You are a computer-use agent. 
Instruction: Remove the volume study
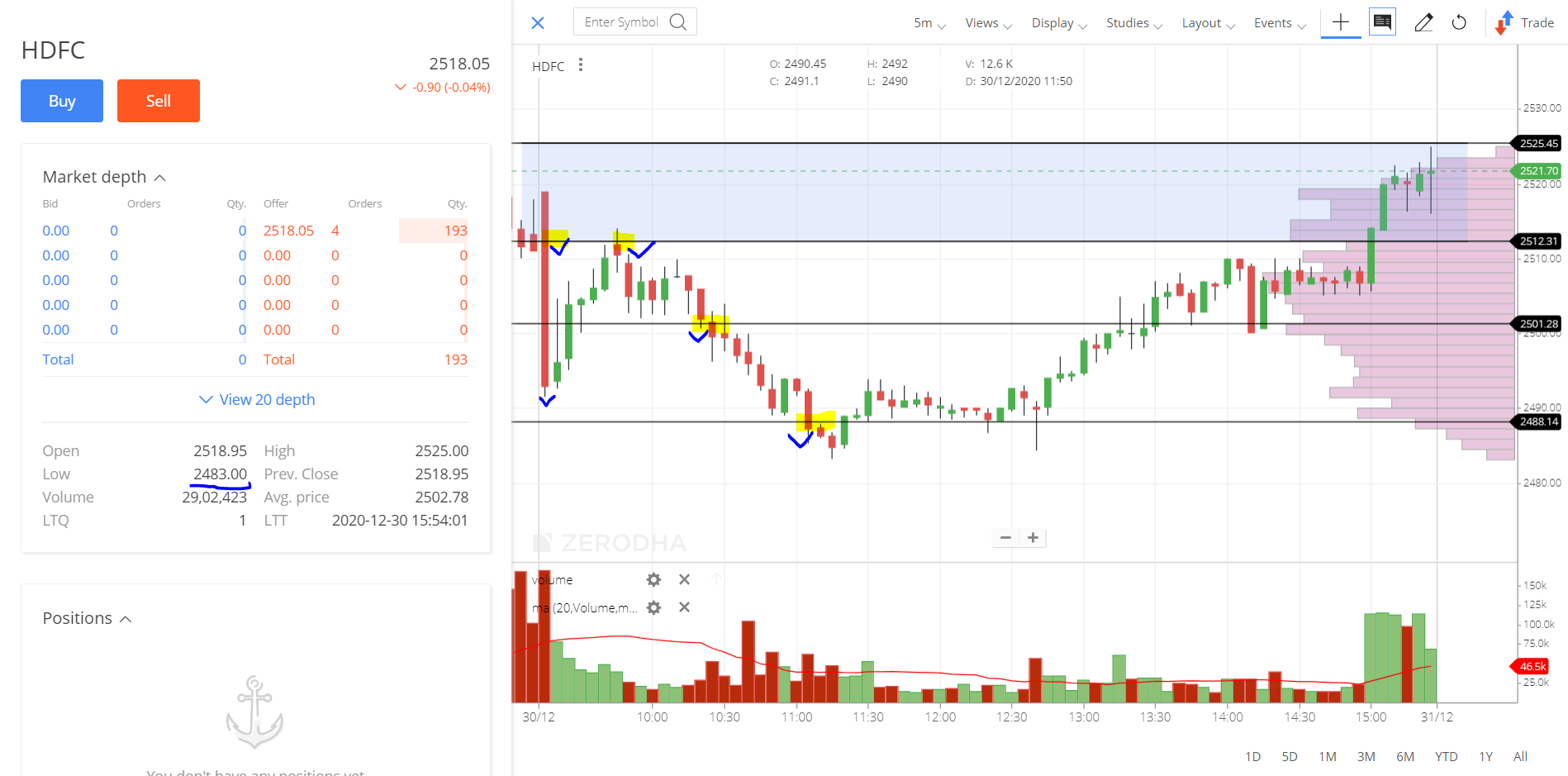coord(684,579)
